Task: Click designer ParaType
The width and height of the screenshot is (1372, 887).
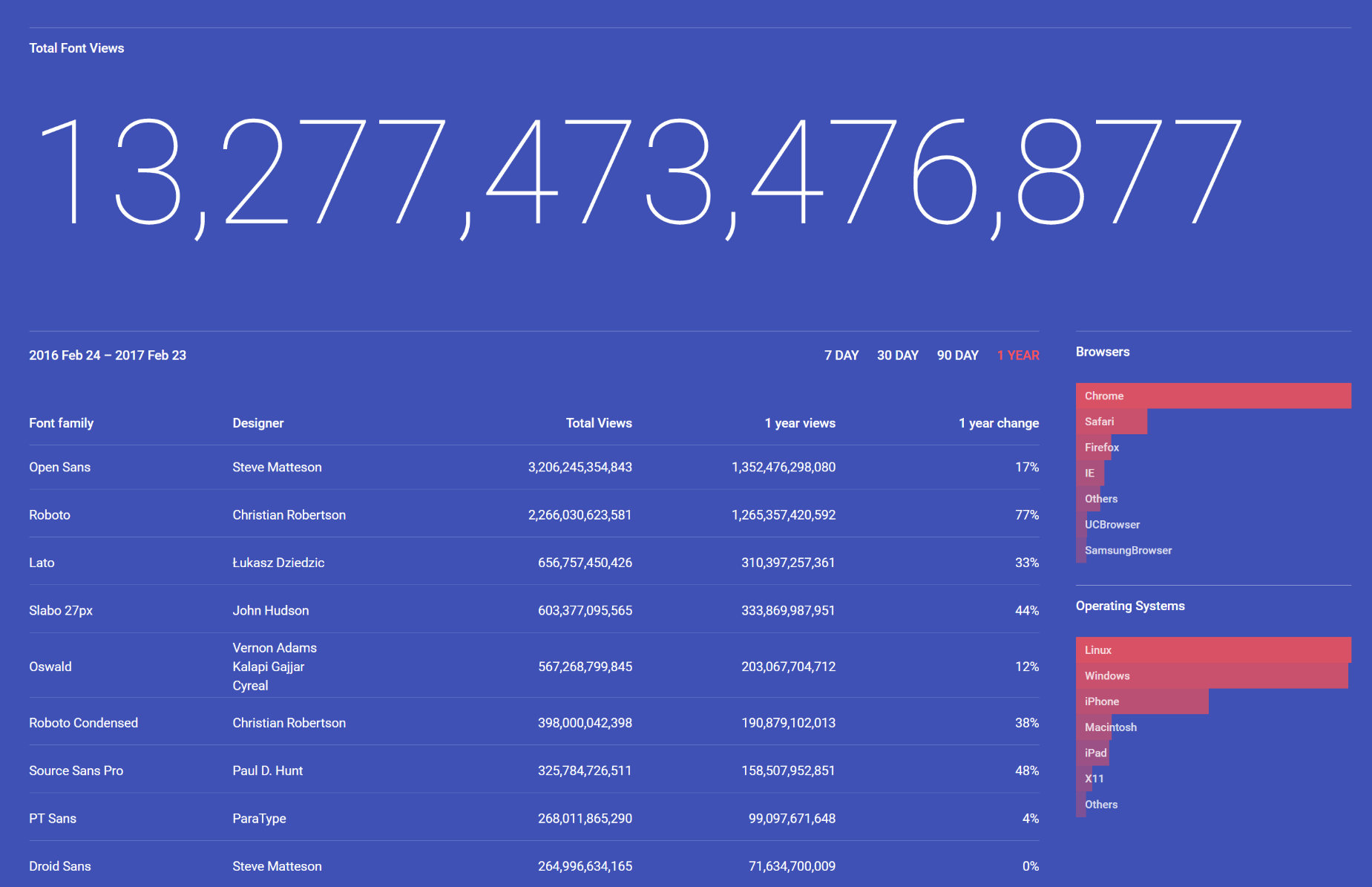Action: 260,819
